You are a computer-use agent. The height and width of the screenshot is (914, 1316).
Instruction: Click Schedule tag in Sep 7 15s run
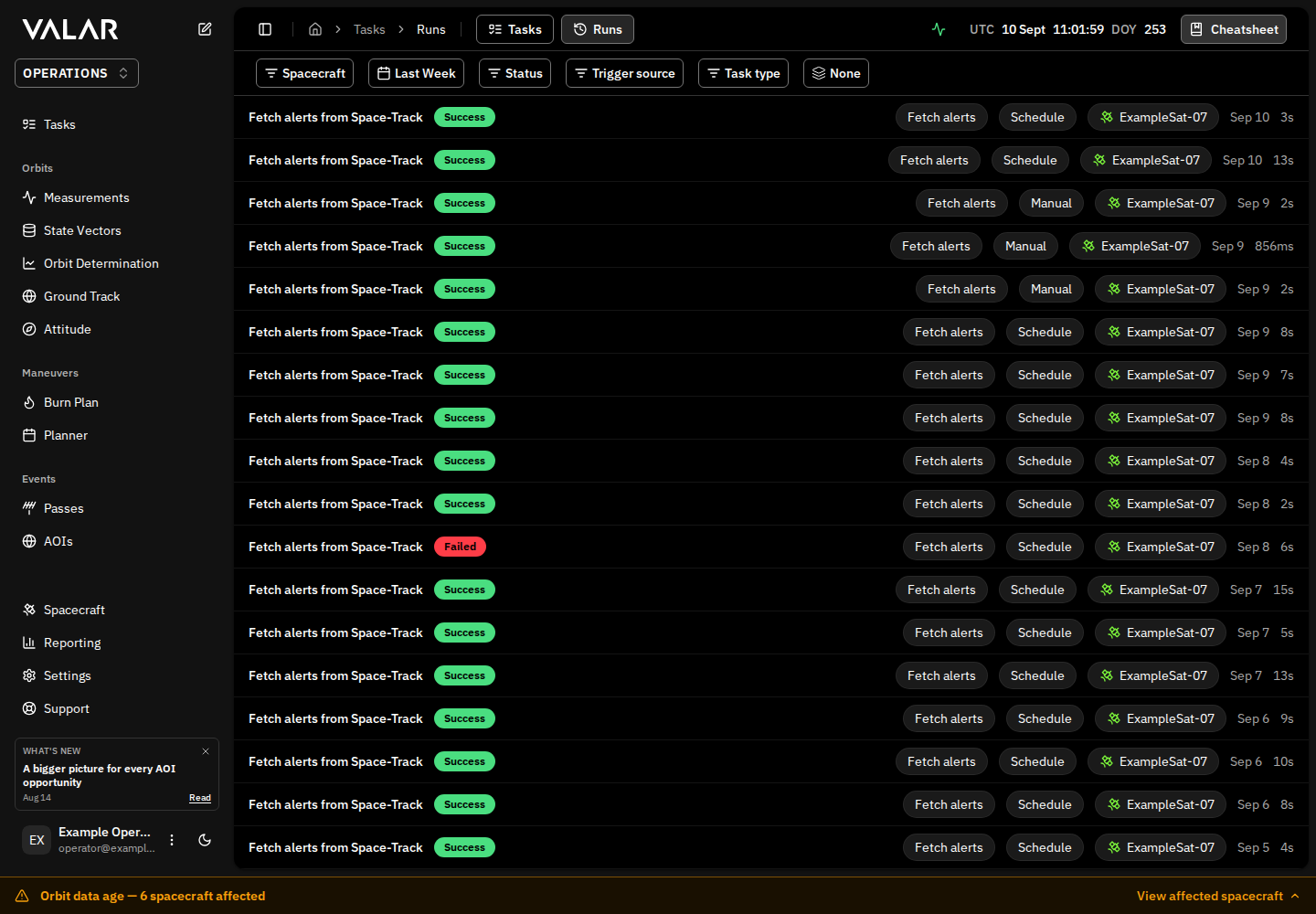(1037, 590)
